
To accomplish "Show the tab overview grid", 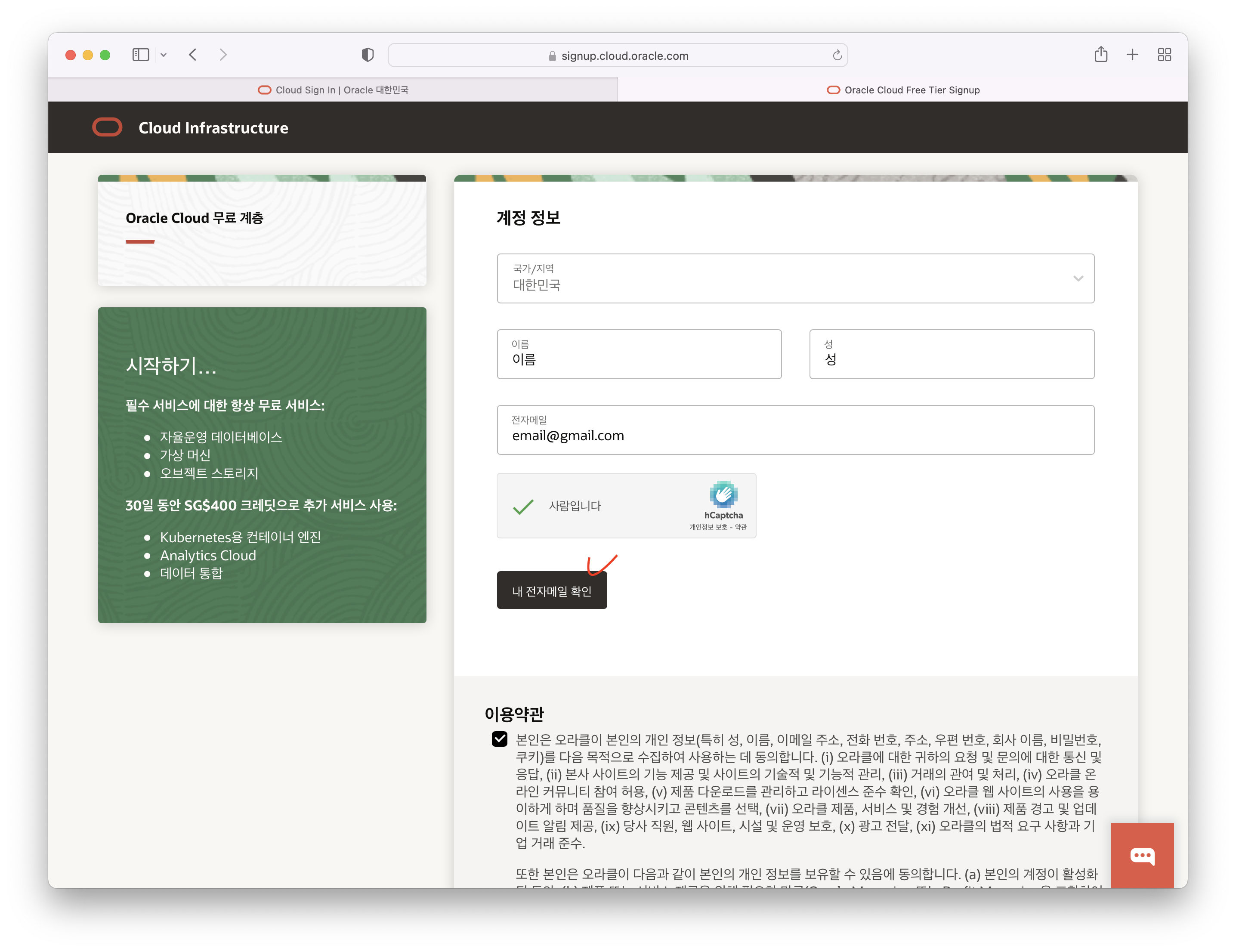I will [x=1164, y=55].
